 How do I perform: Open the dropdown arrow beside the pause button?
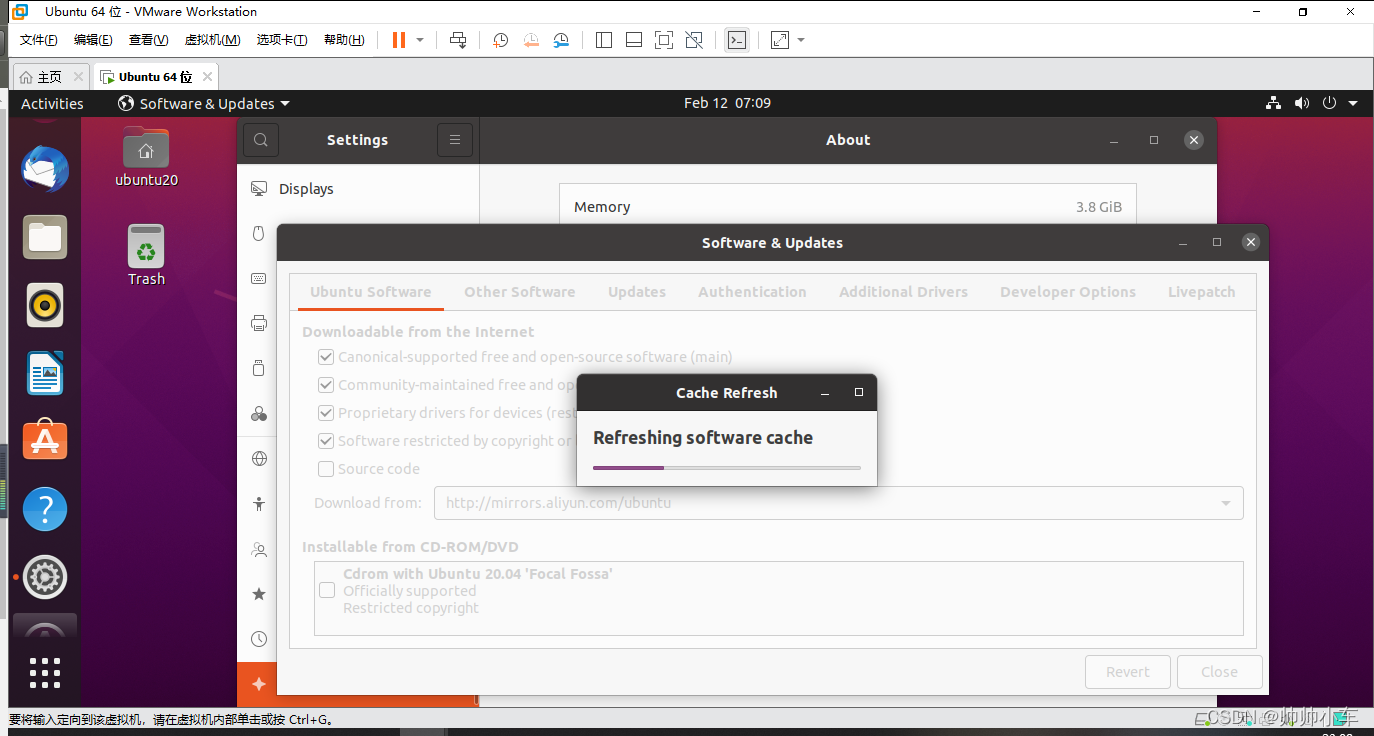[x=420, y=40]
